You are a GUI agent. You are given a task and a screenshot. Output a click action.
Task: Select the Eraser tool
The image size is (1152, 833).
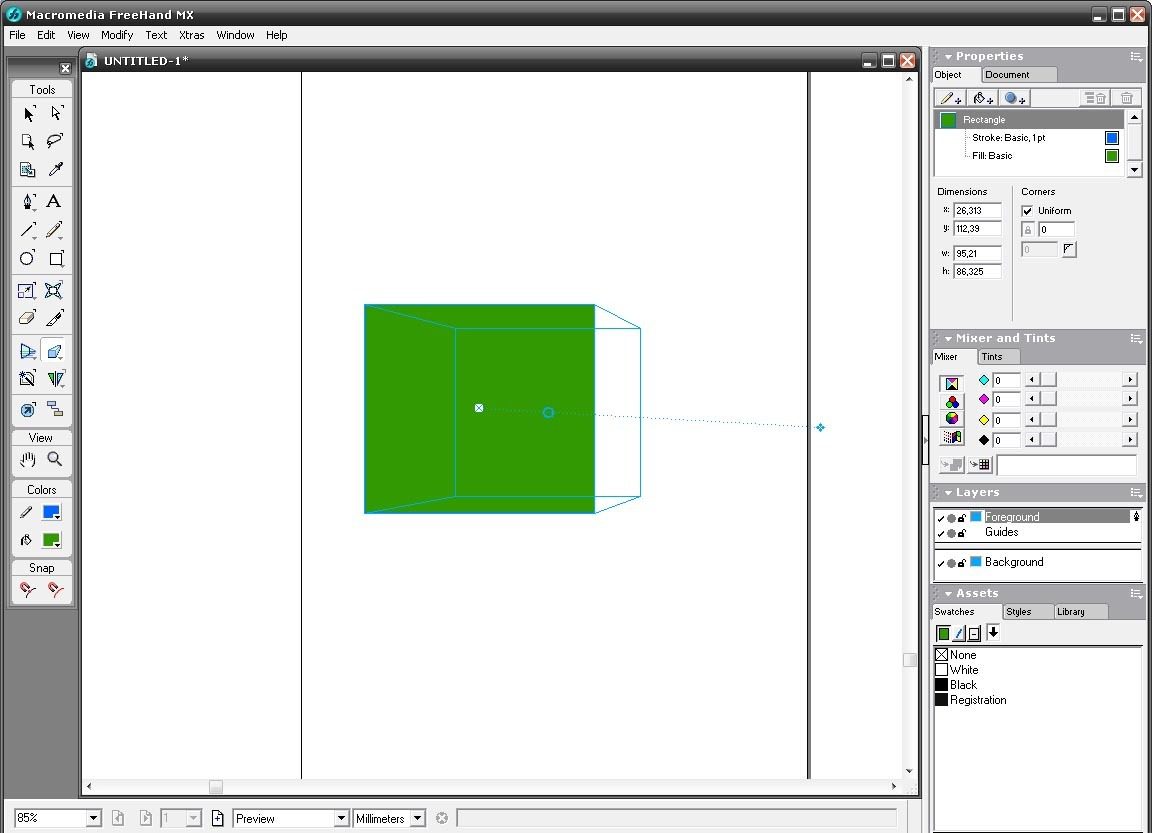(27, 318)
